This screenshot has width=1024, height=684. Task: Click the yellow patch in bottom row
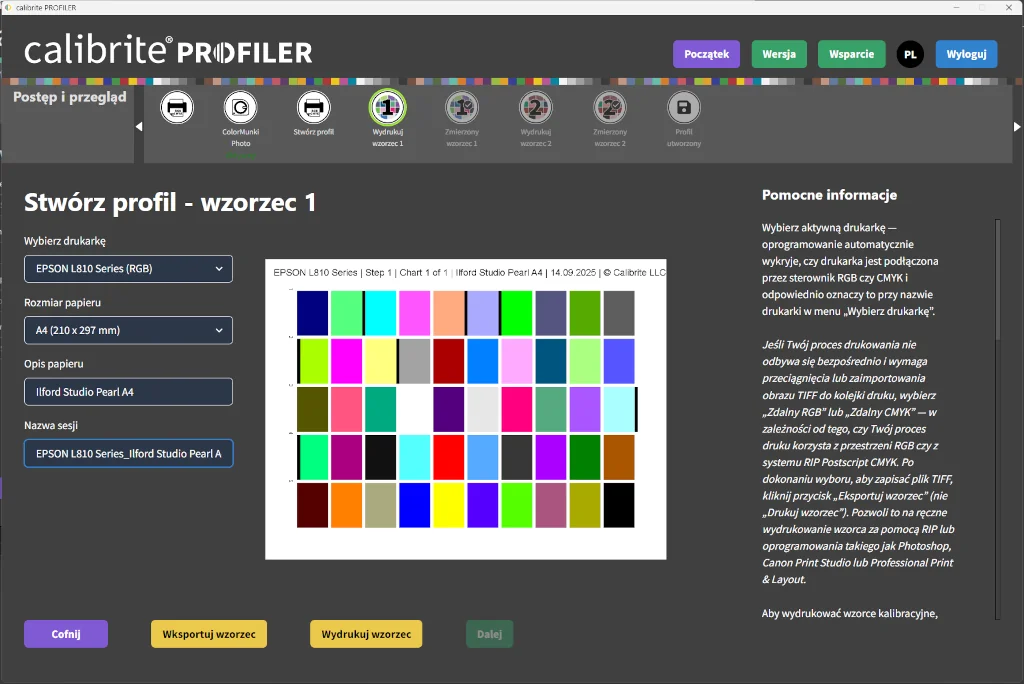tap(449, 505)
